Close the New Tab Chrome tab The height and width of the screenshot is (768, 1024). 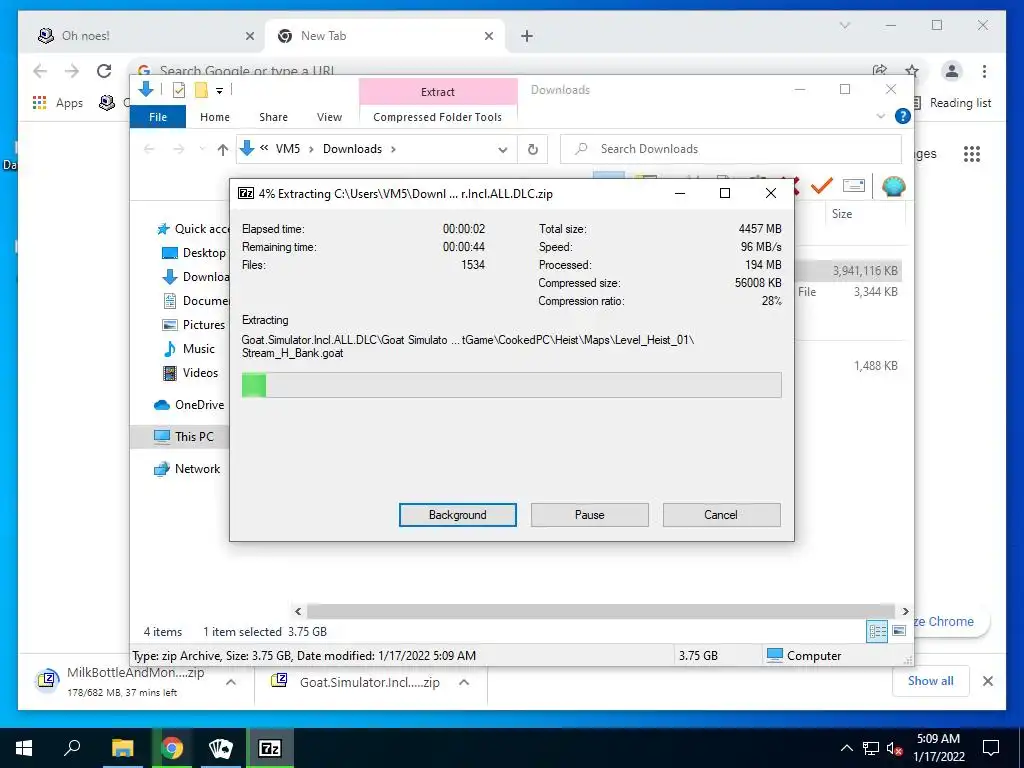coord(488,36)
